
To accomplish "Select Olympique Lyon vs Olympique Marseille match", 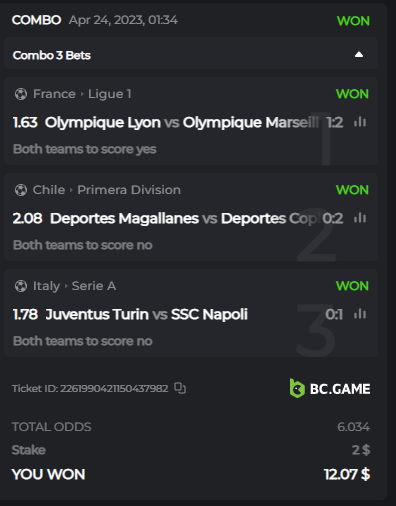I will tap(182, 122).
